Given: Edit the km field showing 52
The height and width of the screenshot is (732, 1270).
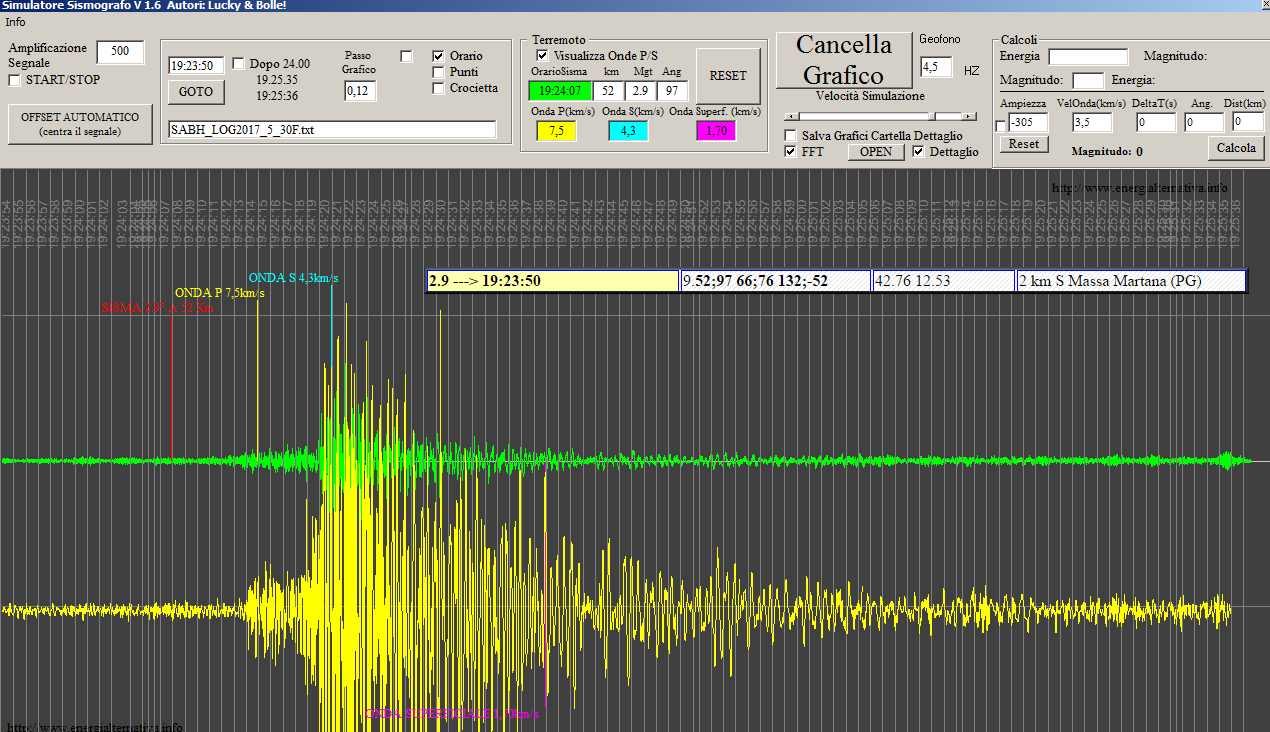Looking at the screenshot, I should tap(609, 91).
